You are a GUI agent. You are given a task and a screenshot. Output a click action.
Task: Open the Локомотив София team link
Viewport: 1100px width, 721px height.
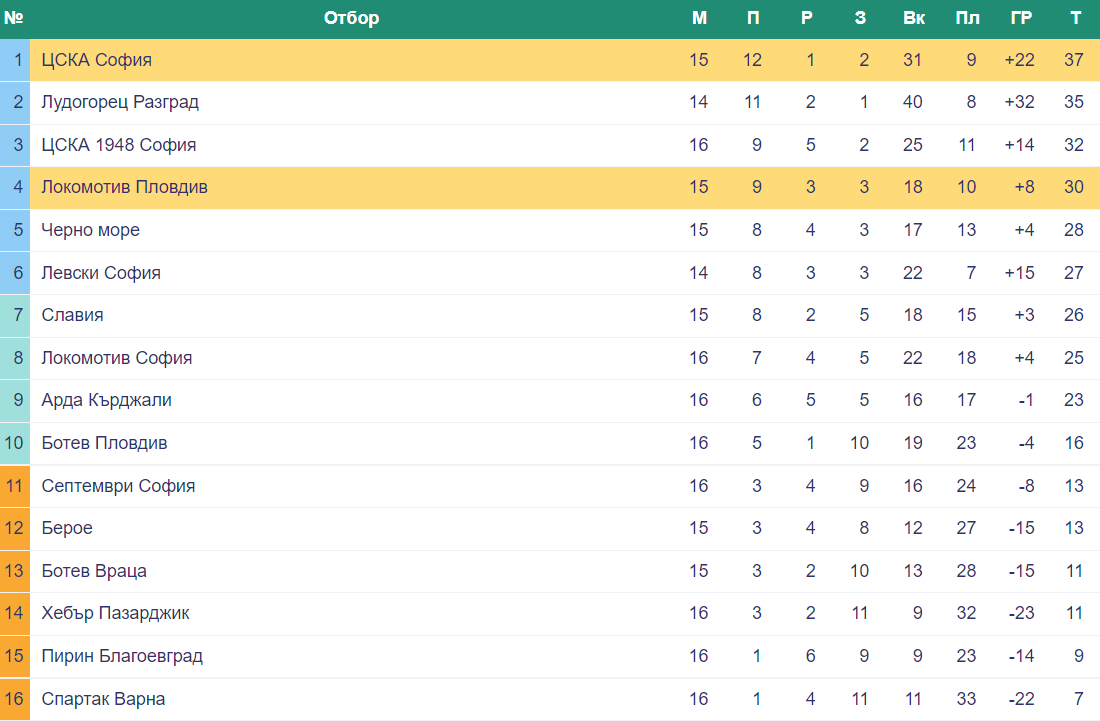116,358
